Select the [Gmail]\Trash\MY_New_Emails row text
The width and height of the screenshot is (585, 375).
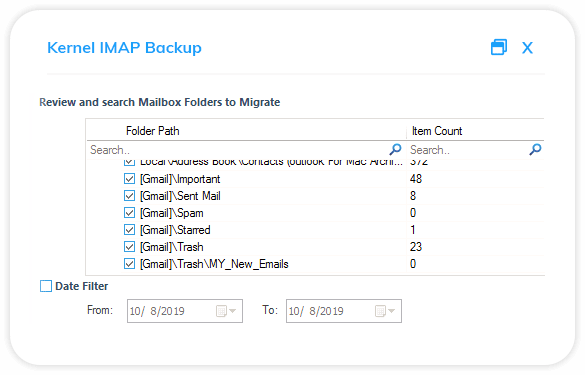pos(214,265)
